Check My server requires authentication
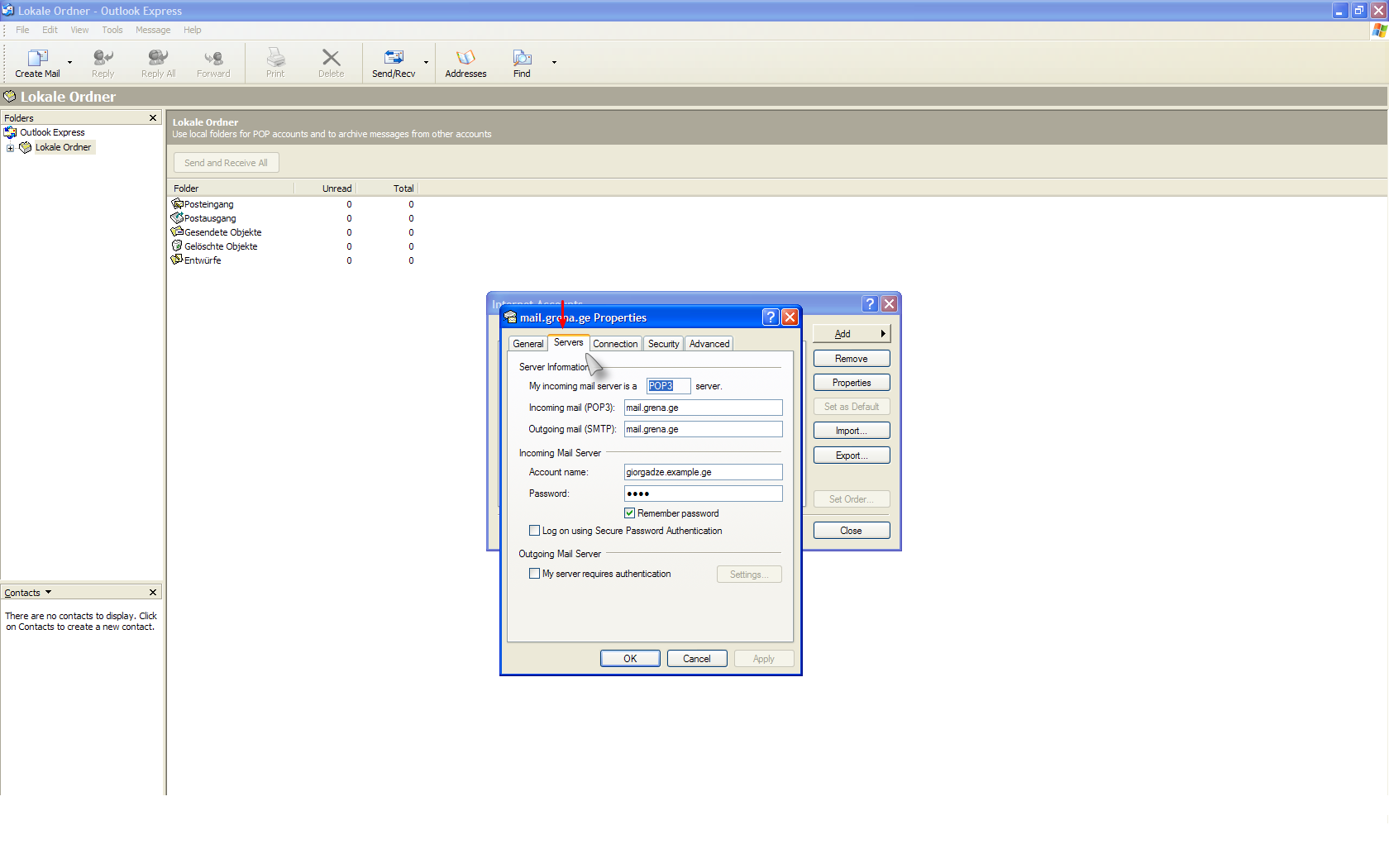The height and width of the screenshot is (868, 1389). 534,574
